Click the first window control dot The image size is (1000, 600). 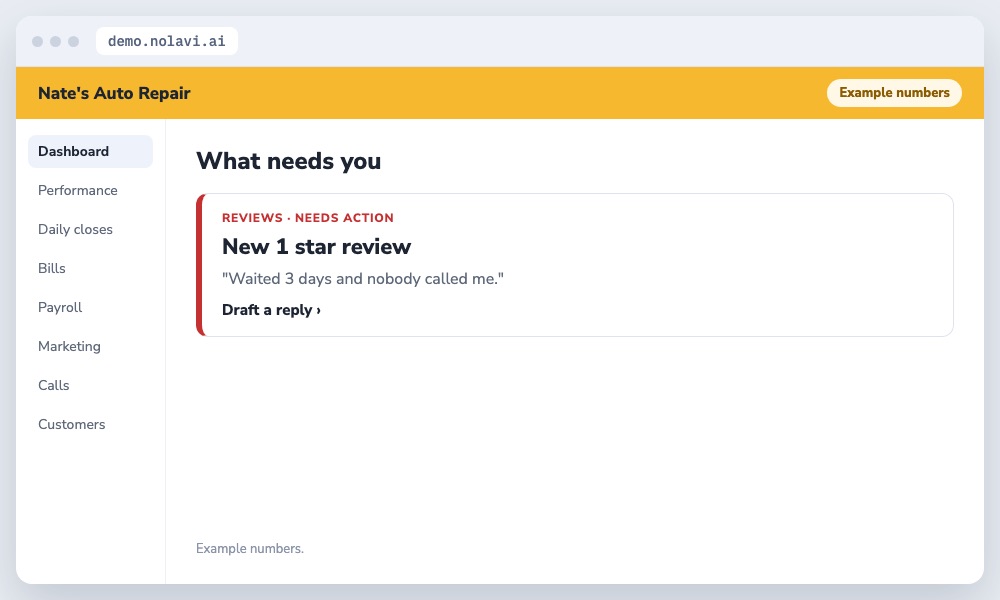(x=38, y=41)
